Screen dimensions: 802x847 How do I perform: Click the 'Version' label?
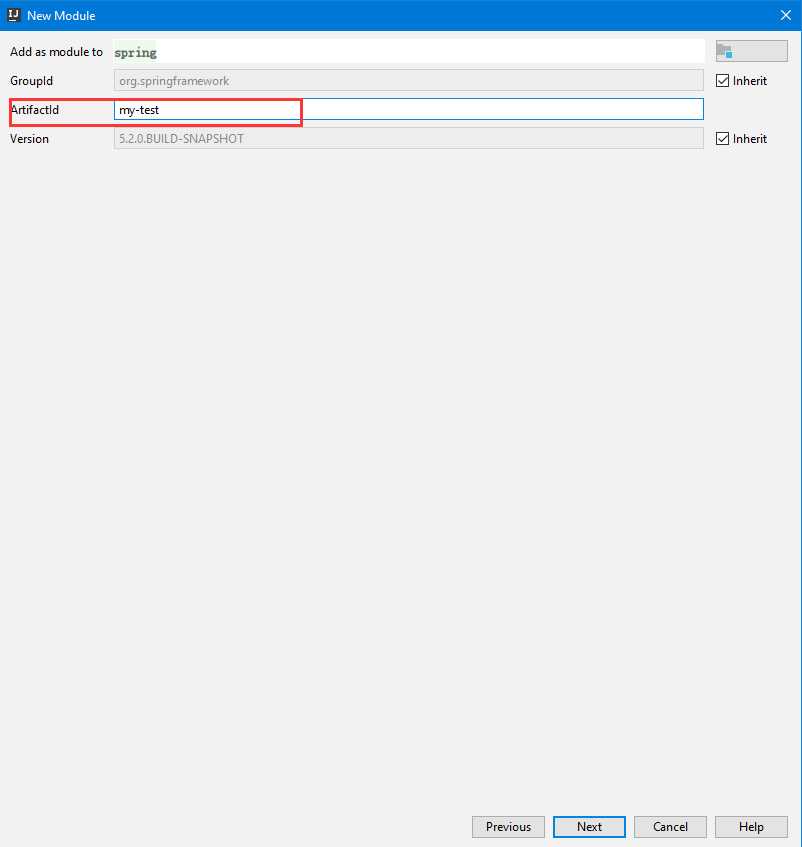pyautogui.click(x=29, y=139)
